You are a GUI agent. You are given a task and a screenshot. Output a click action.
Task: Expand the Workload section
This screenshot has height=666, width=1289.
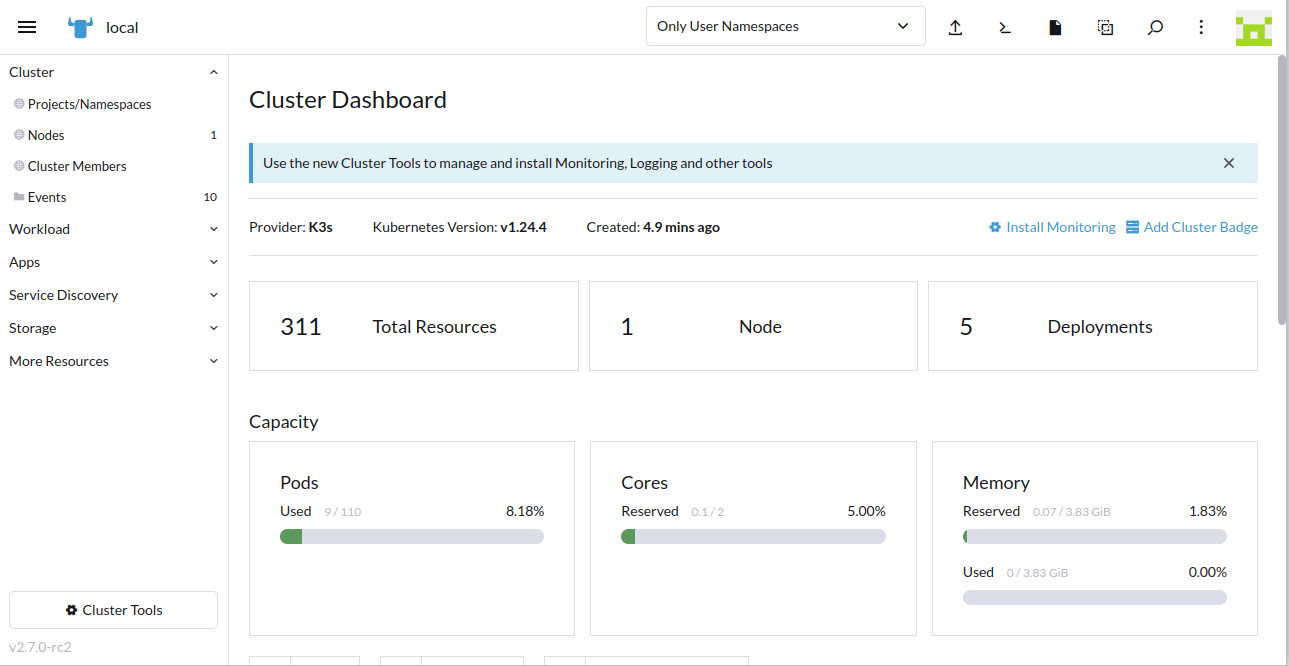click(x=113, y=229)
